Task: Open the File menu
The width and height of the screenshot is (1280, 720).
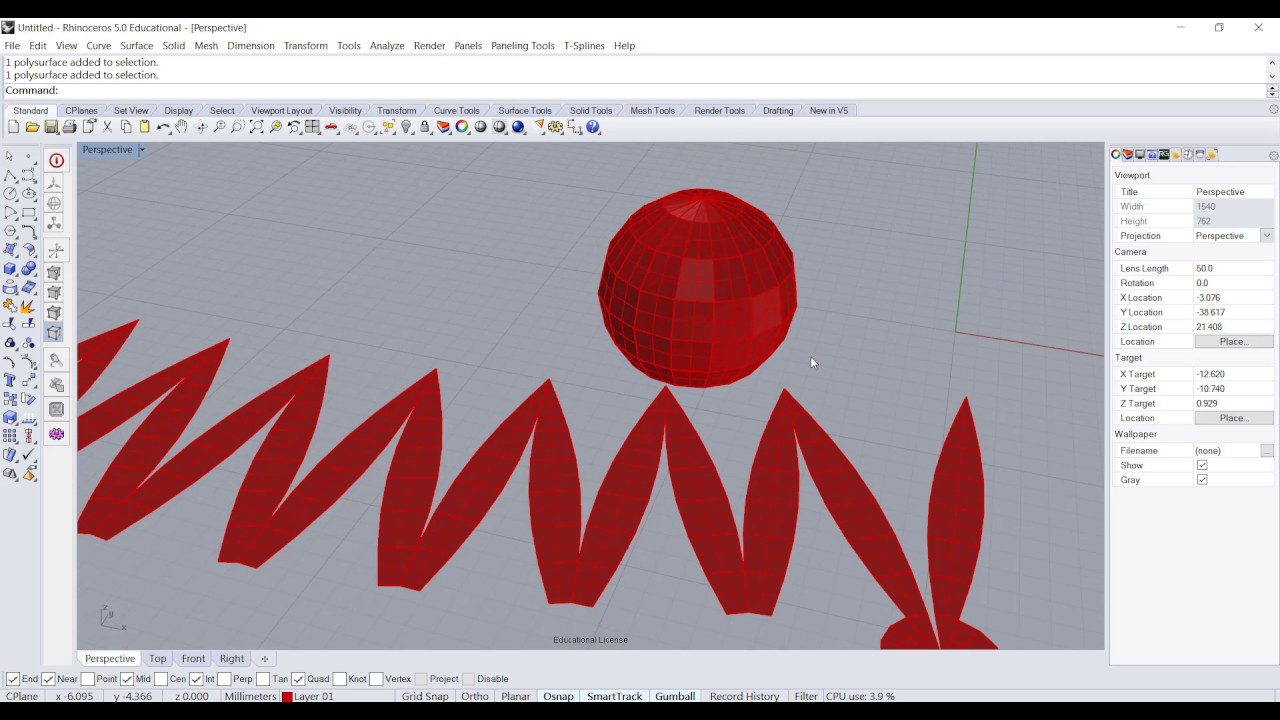Action: 12,46
